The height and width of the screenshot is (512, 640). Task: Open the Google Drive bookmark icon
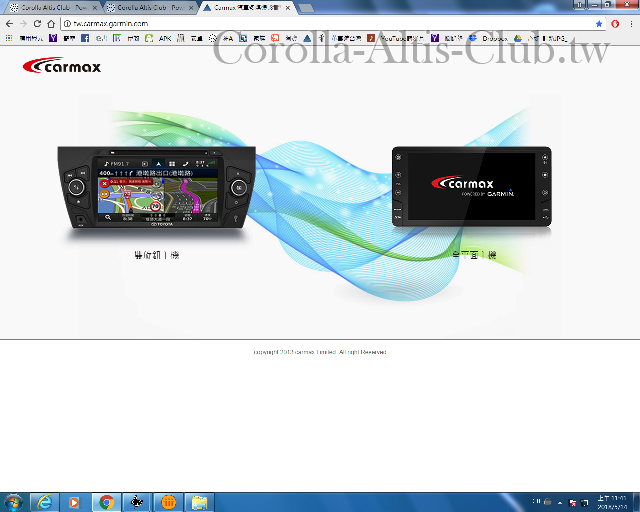[518, 38]
